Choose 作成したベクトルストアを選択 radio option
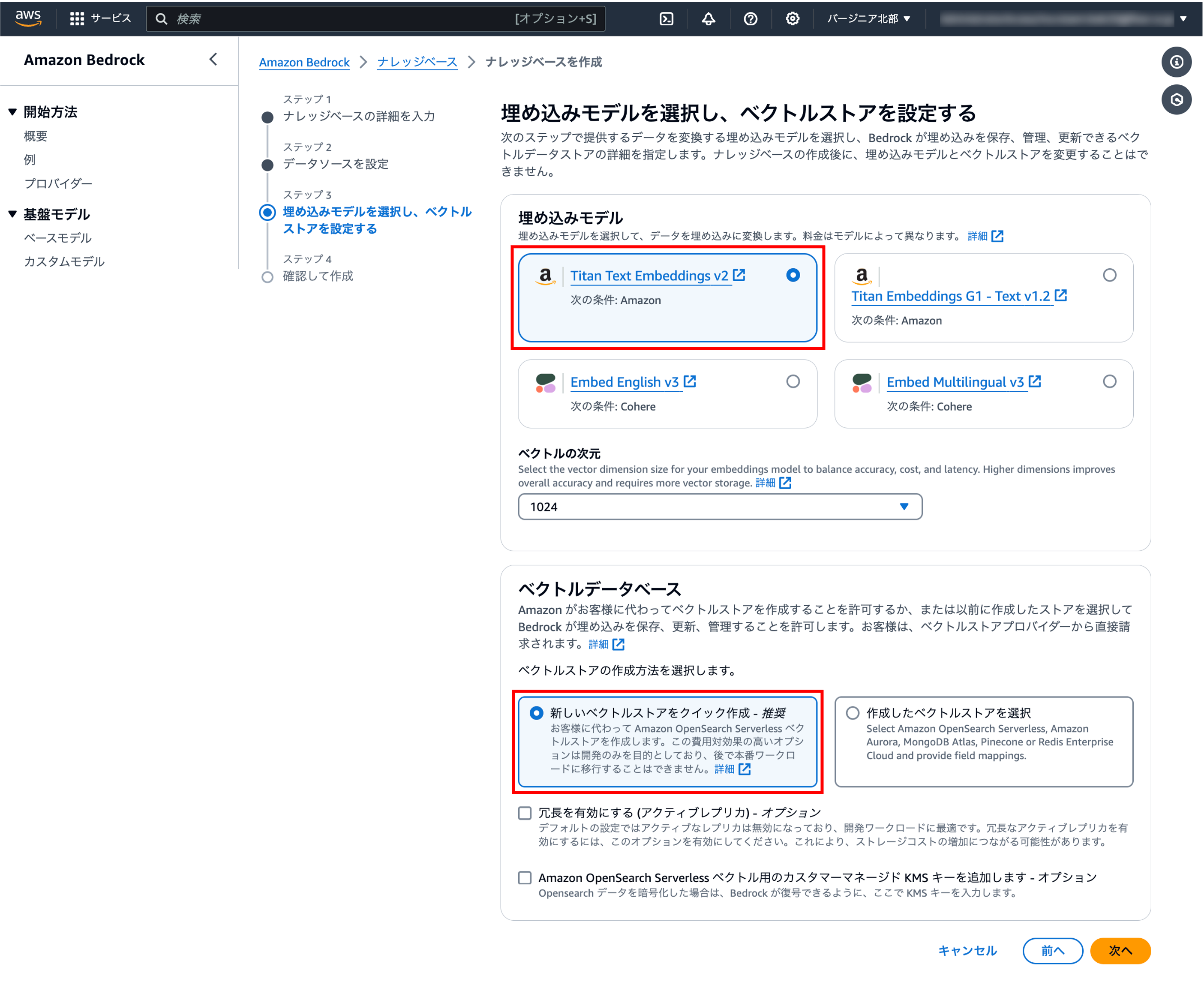The height and width of the screenshot is (982, 1204). [852, 713]
